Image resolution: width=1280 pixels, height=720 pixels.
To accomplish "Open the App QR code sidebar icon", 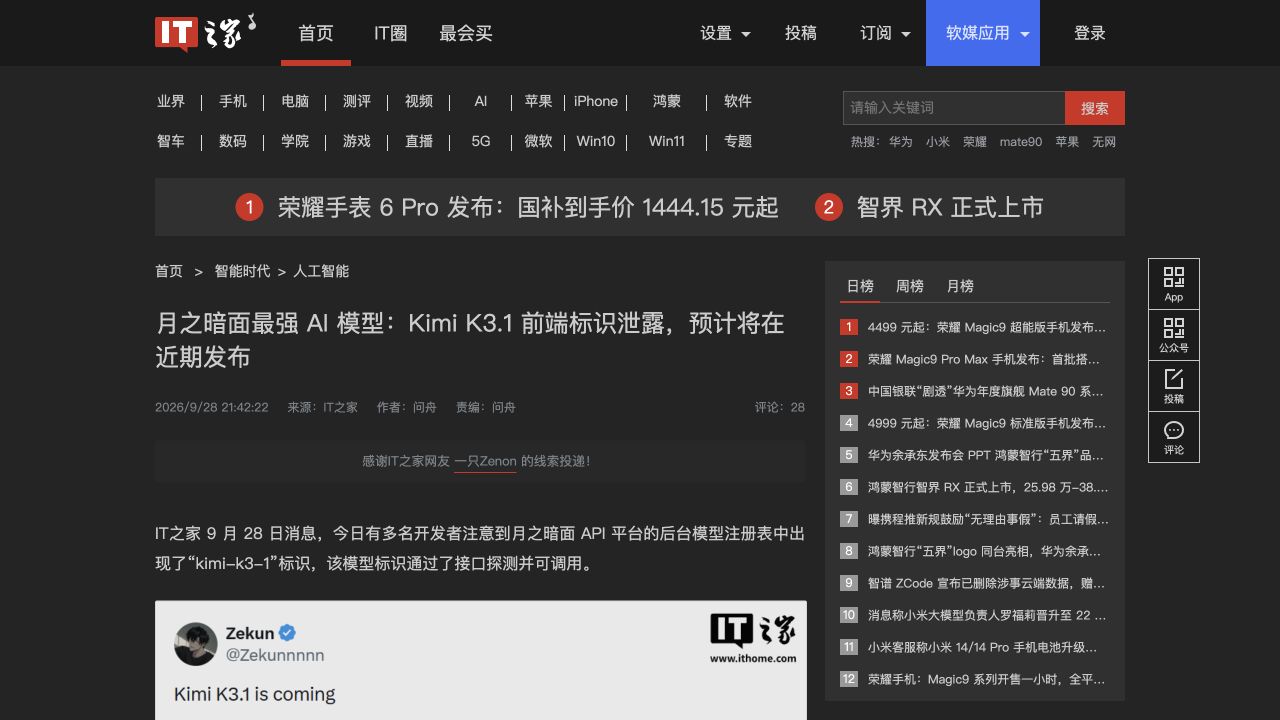I will click(x=1174, y=284).
